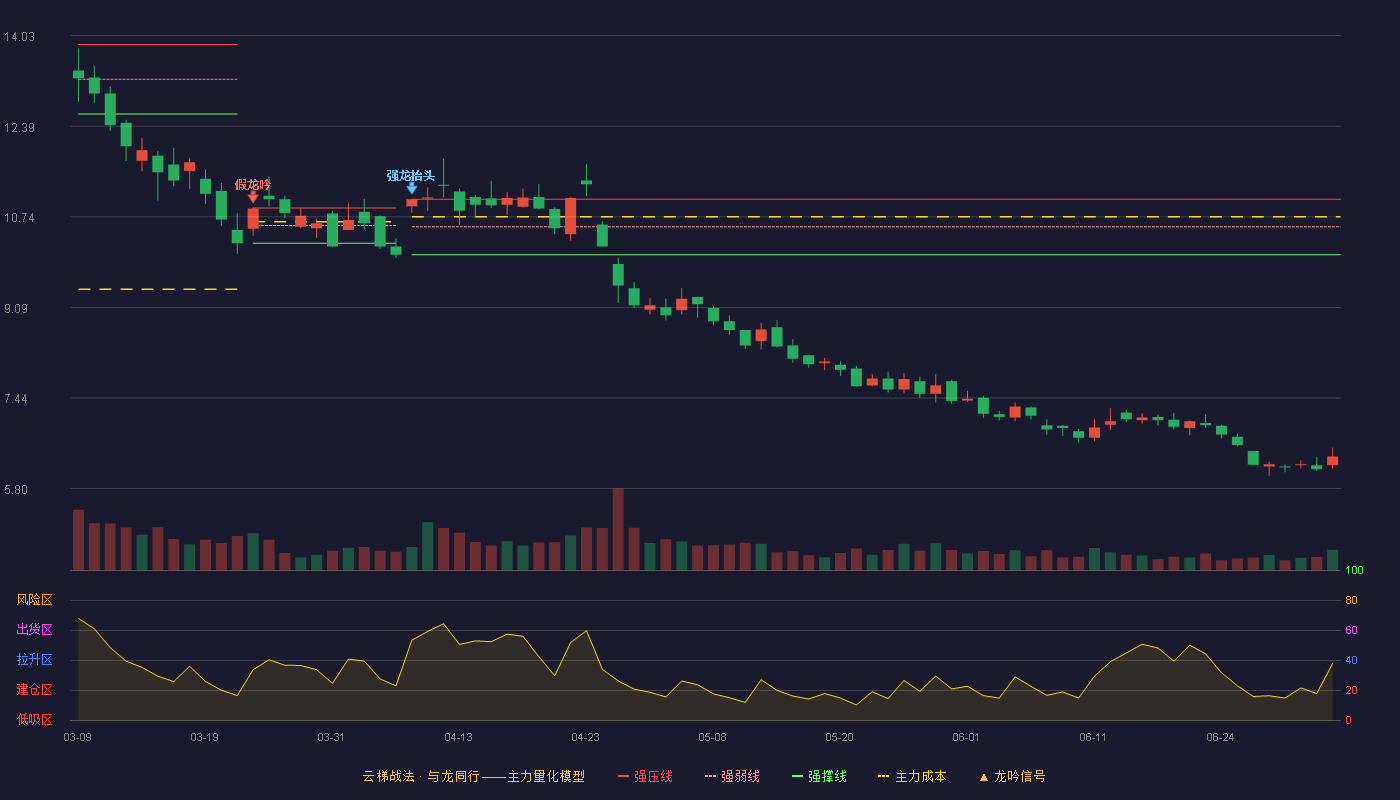Screen dimensions: 1400x800
Task: Click the 拉升区 zone label
Action: (x=35, y=660)
